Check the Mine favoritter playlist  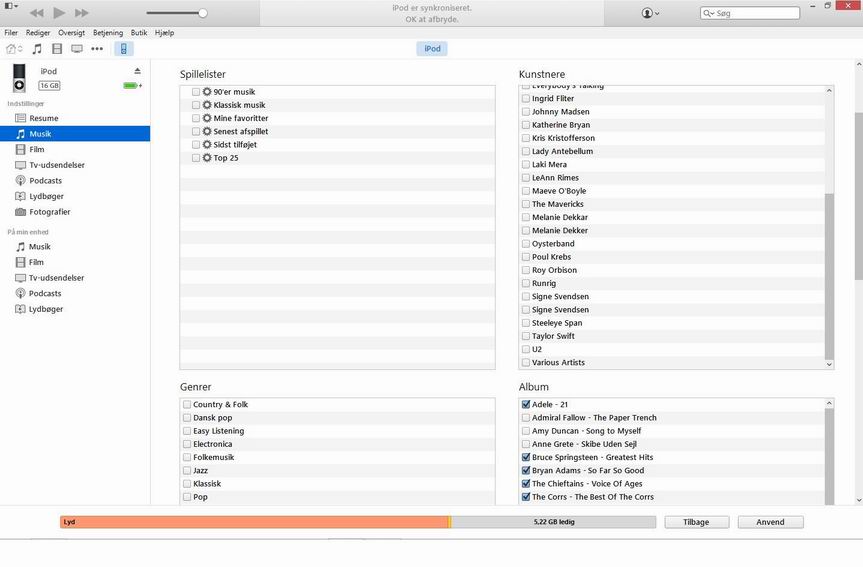[x=196, y=118]
